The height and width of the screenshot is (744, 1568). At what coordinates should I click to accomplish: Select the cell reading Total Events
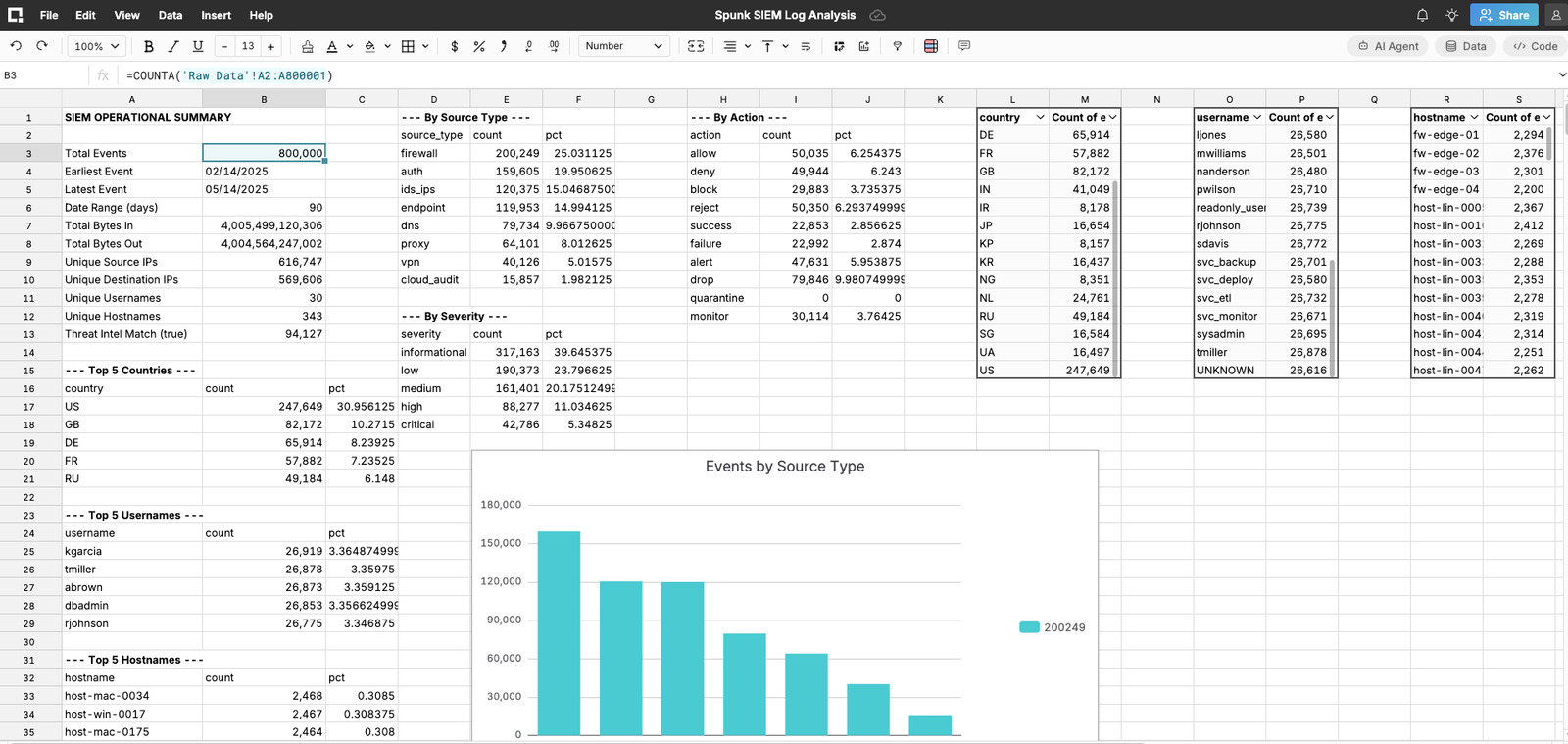(x=132, y=153)
